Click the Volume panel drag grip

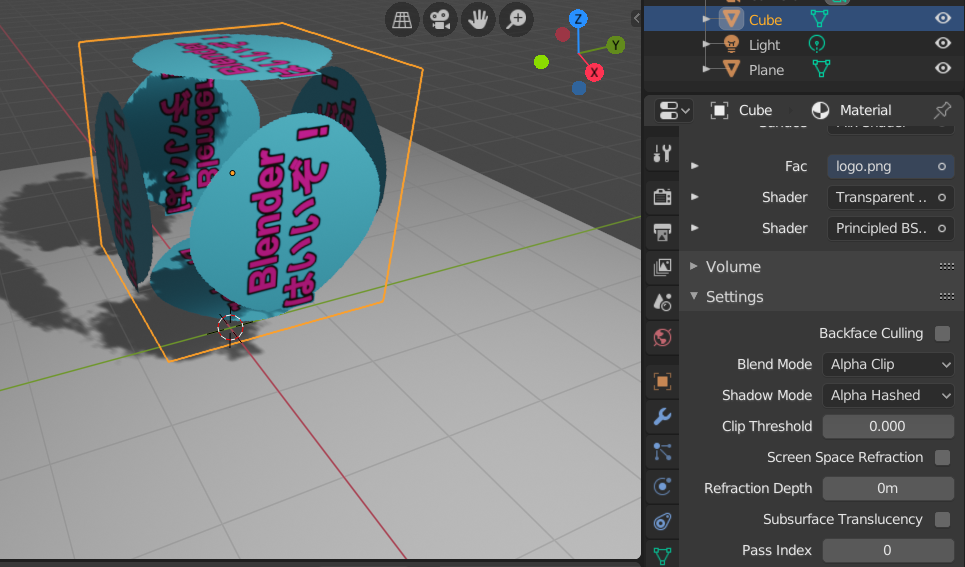947,267
